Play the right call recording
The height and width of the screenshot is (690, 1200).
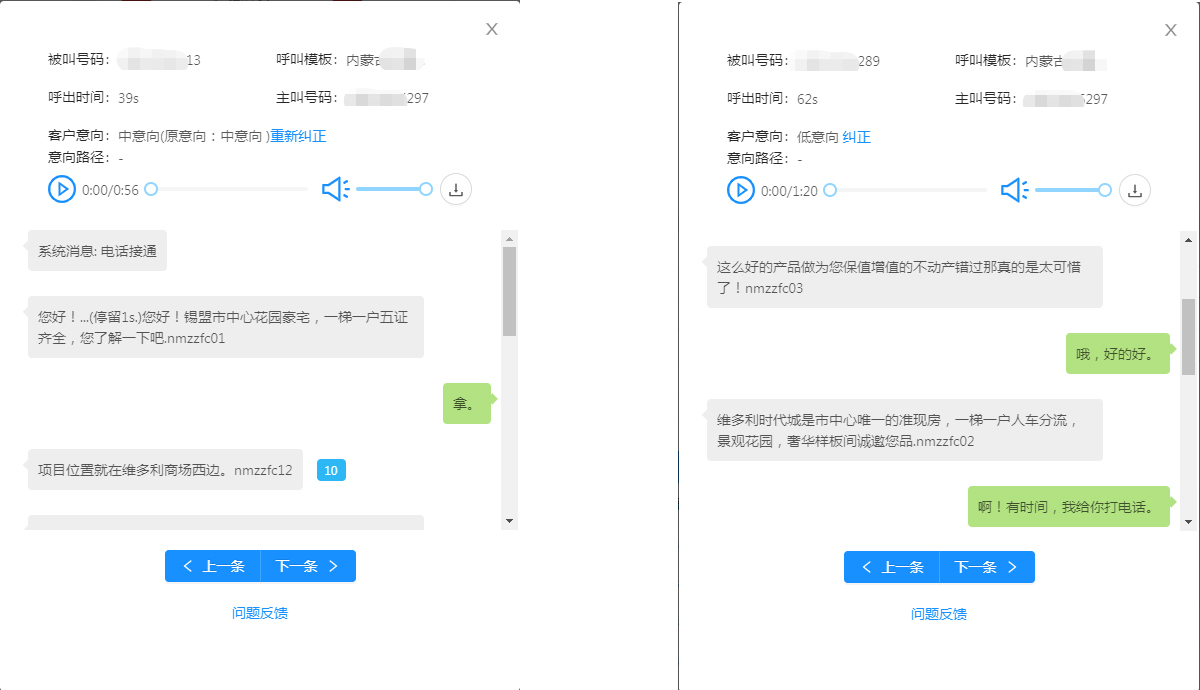[740, 188]
